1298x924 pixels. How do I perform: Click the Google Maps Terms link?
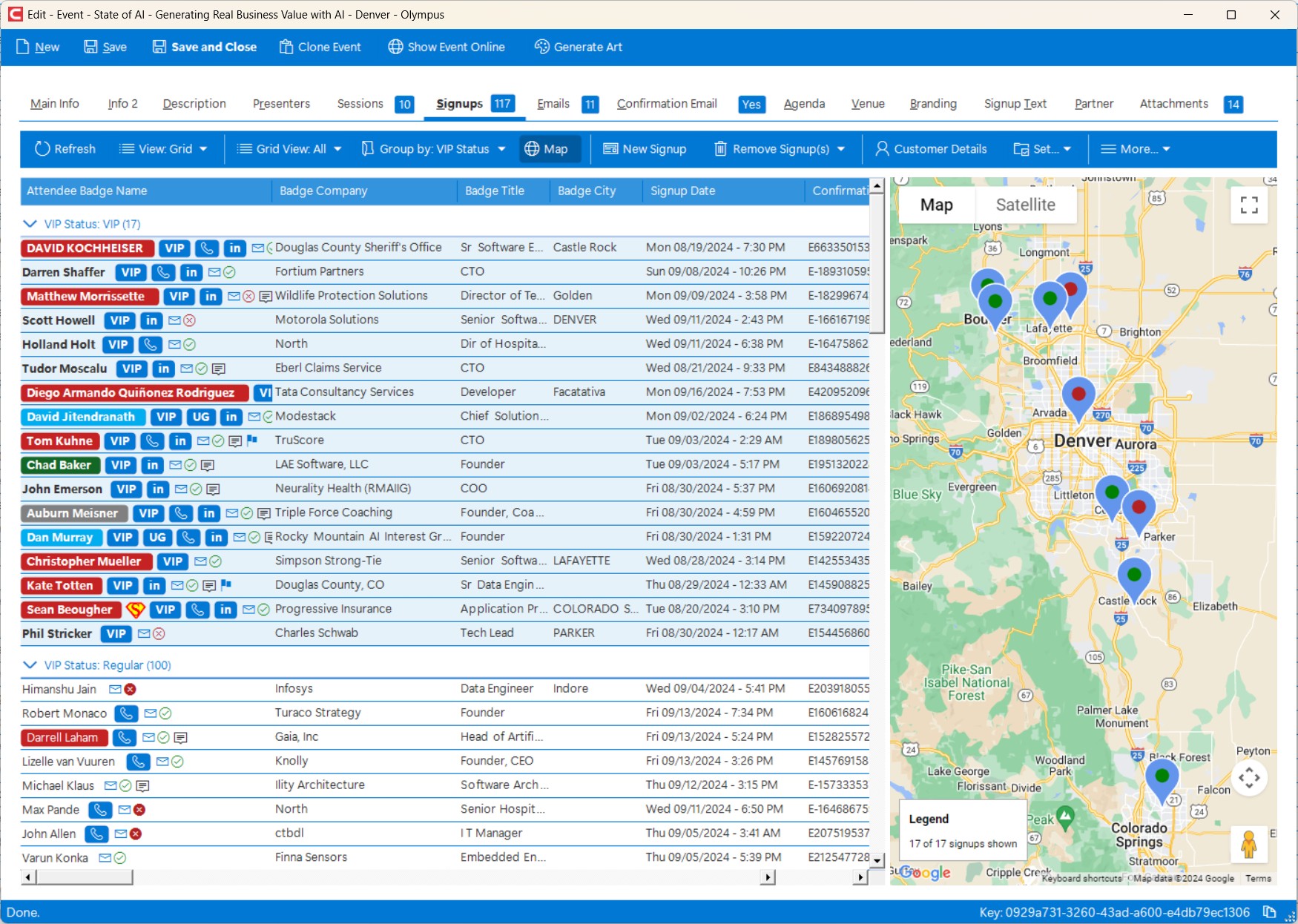(1258, 879)
